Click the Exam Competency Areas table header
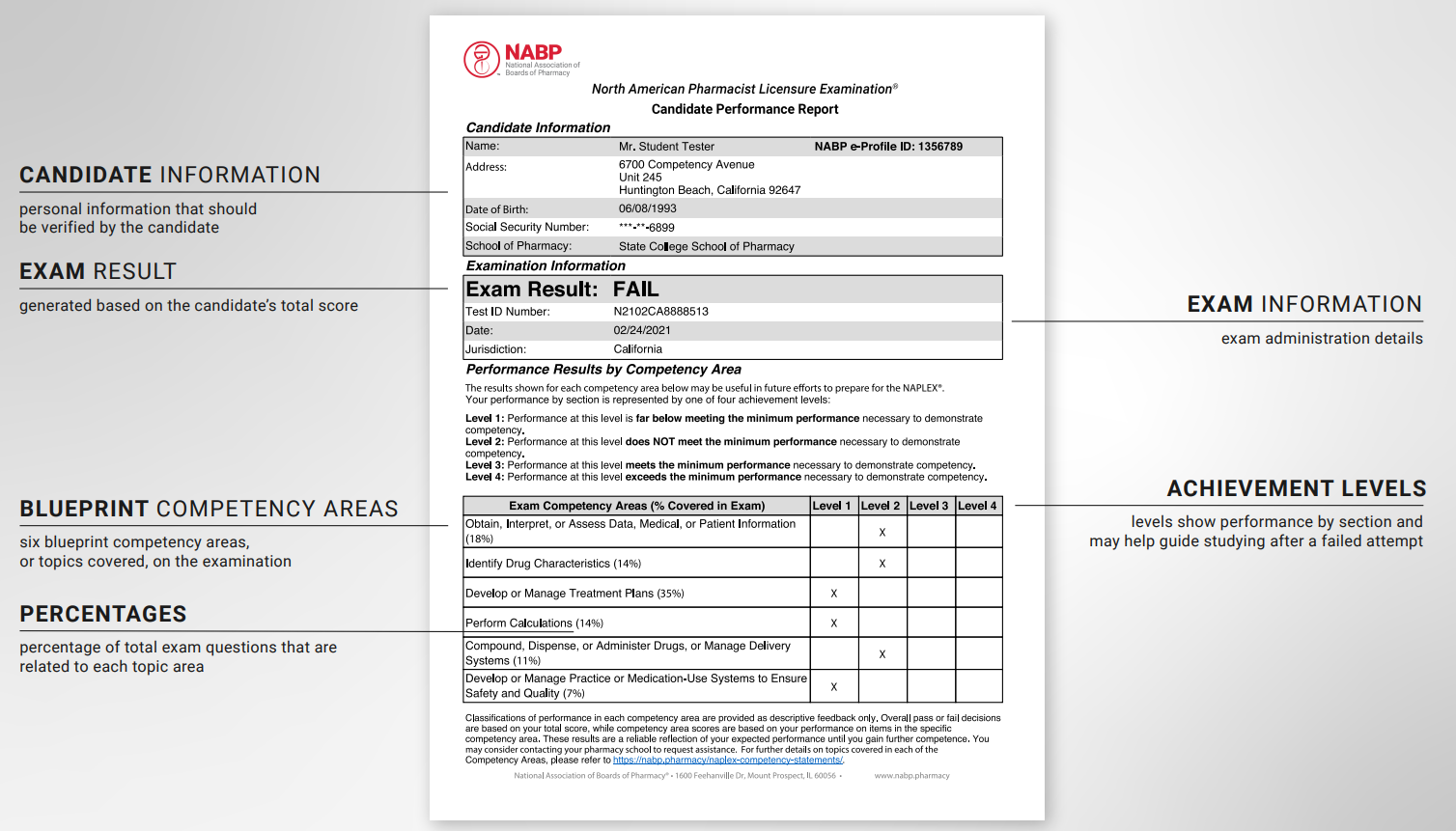The height and width of the screenshot is (831, 1456). pos(636,506)
